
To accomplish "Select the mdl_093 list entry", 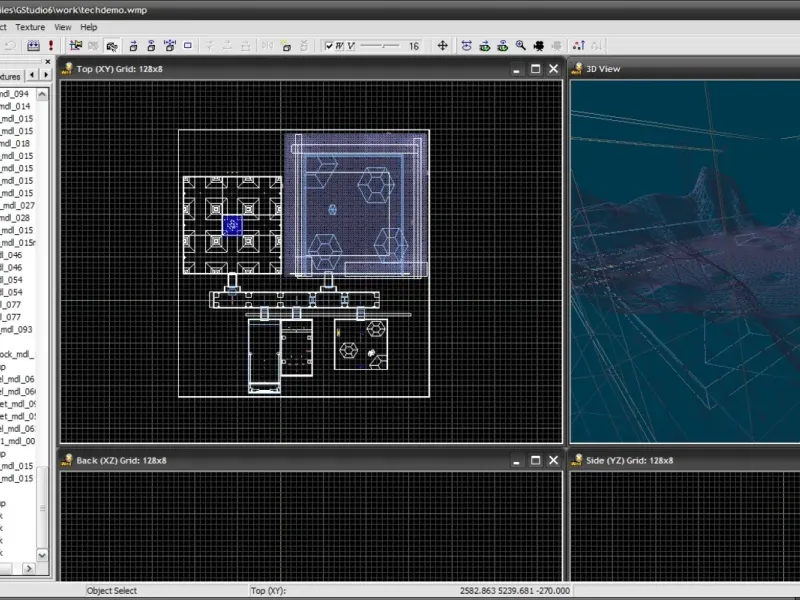I will [16, 330].
